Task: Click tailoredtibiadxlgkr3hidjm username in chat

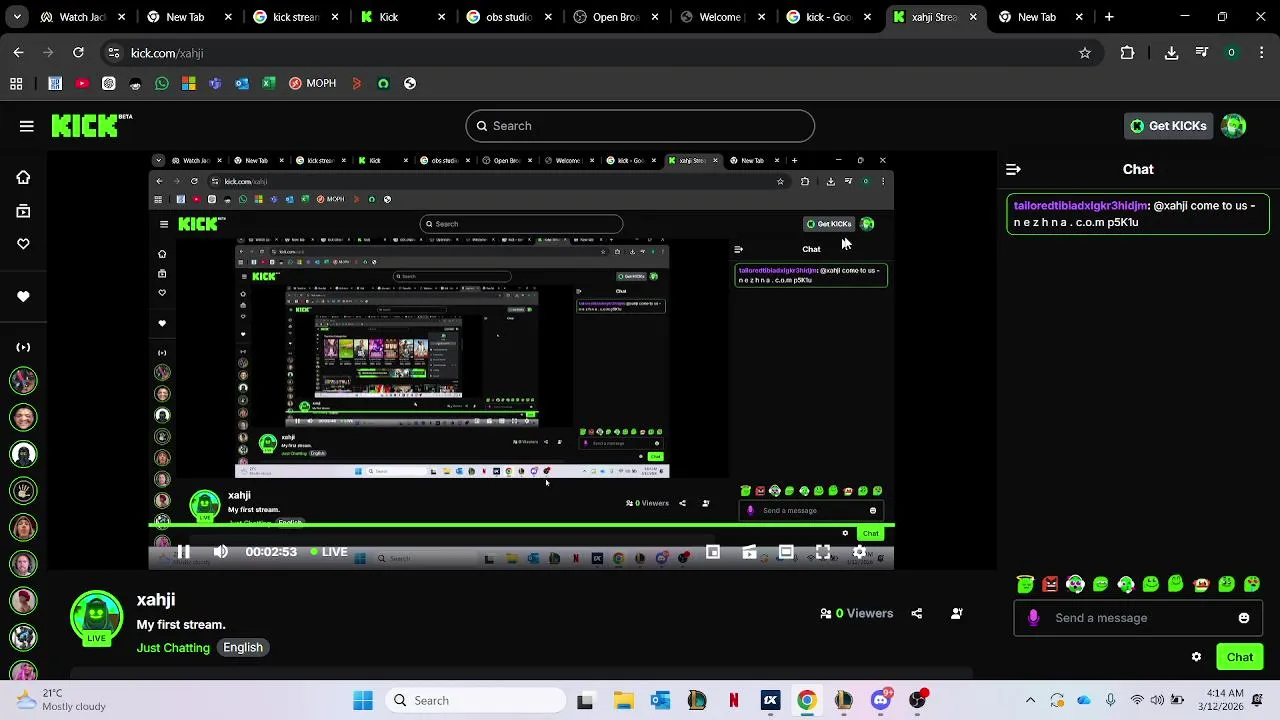Action: (x=1080, y=206)
